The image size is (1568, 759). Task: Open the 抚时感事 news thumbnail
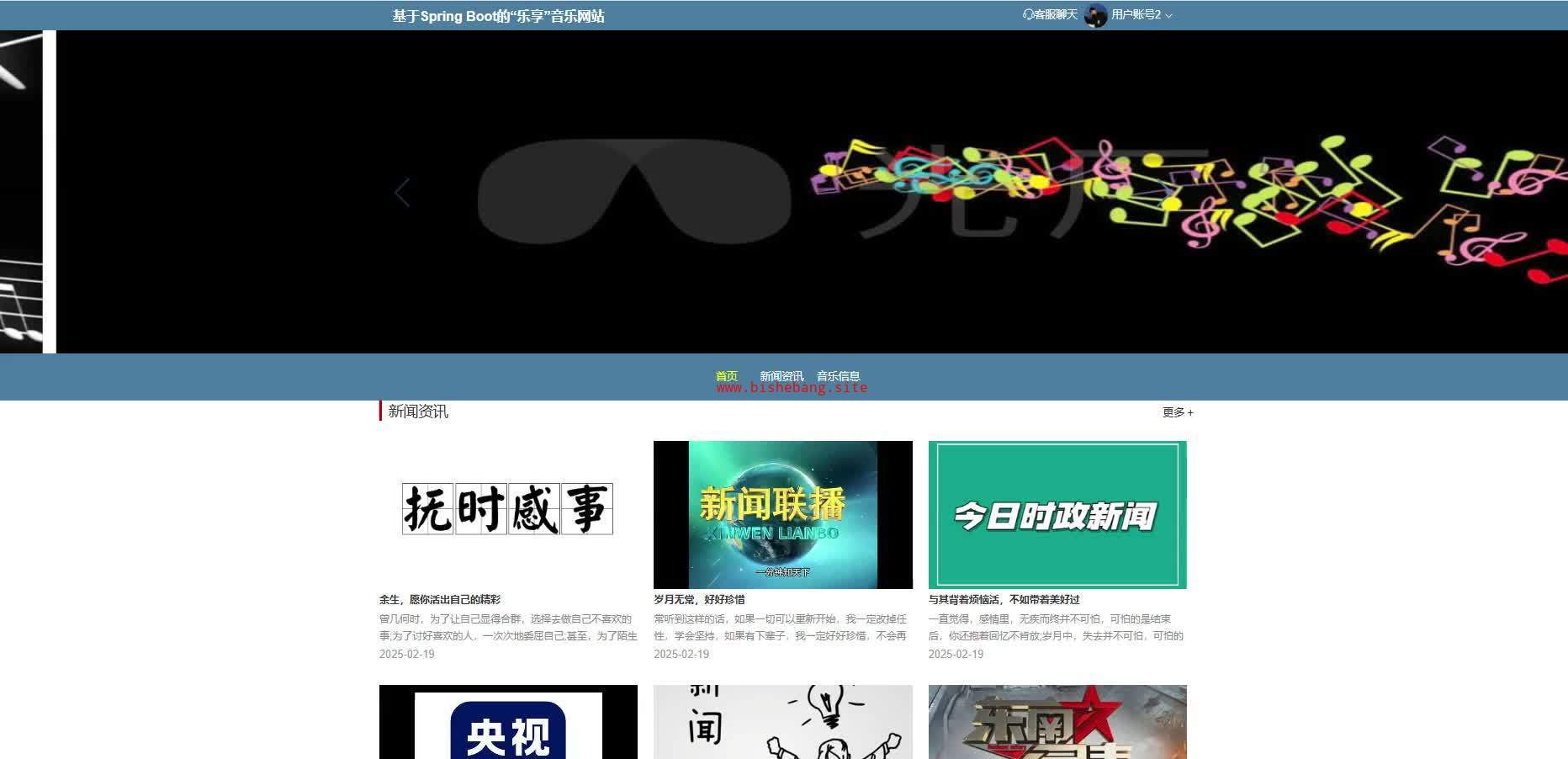pos(508,515)
